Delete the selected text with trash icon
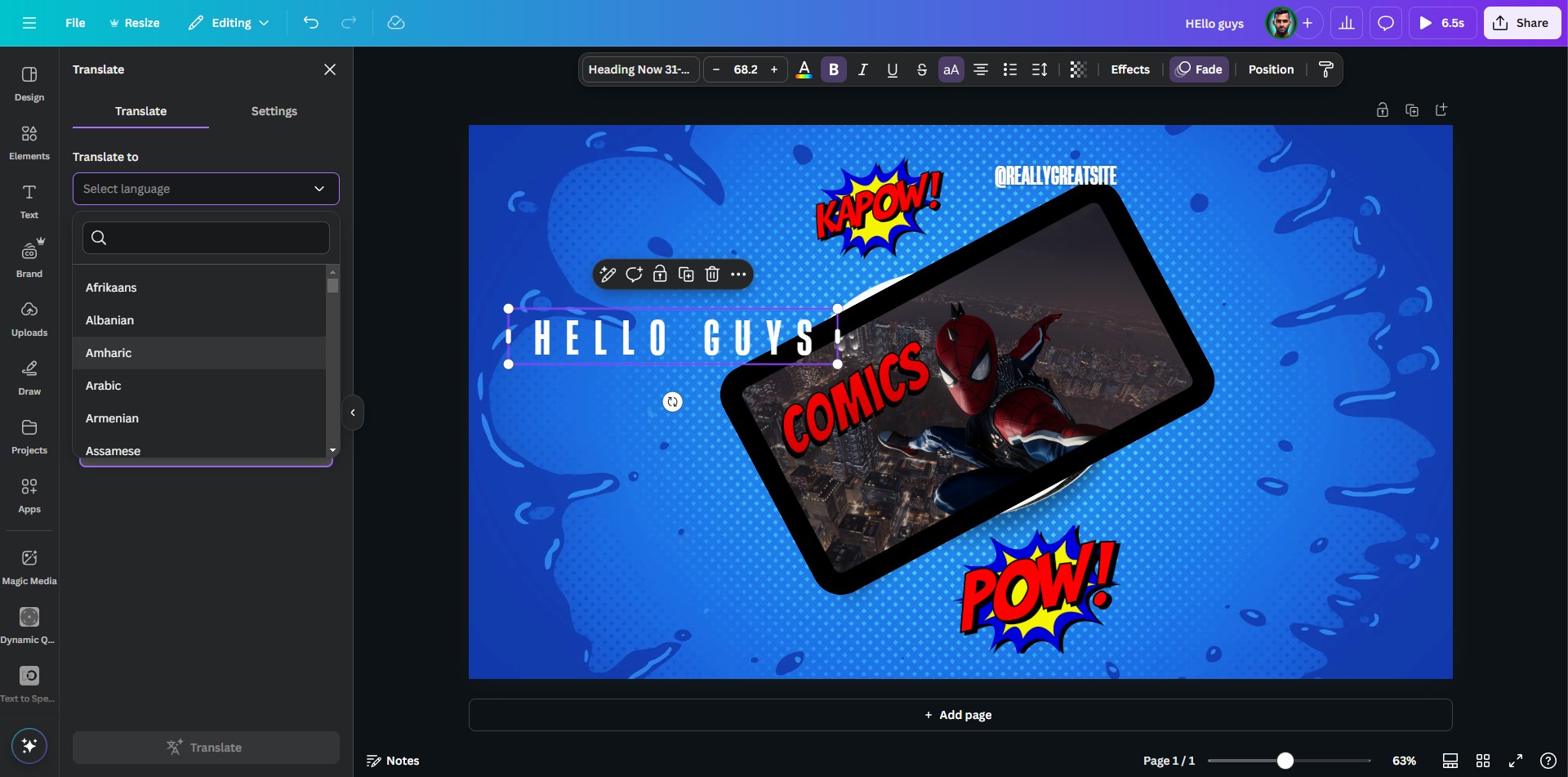The width and height of the screenshot is (1568, 777). [712, 275]
